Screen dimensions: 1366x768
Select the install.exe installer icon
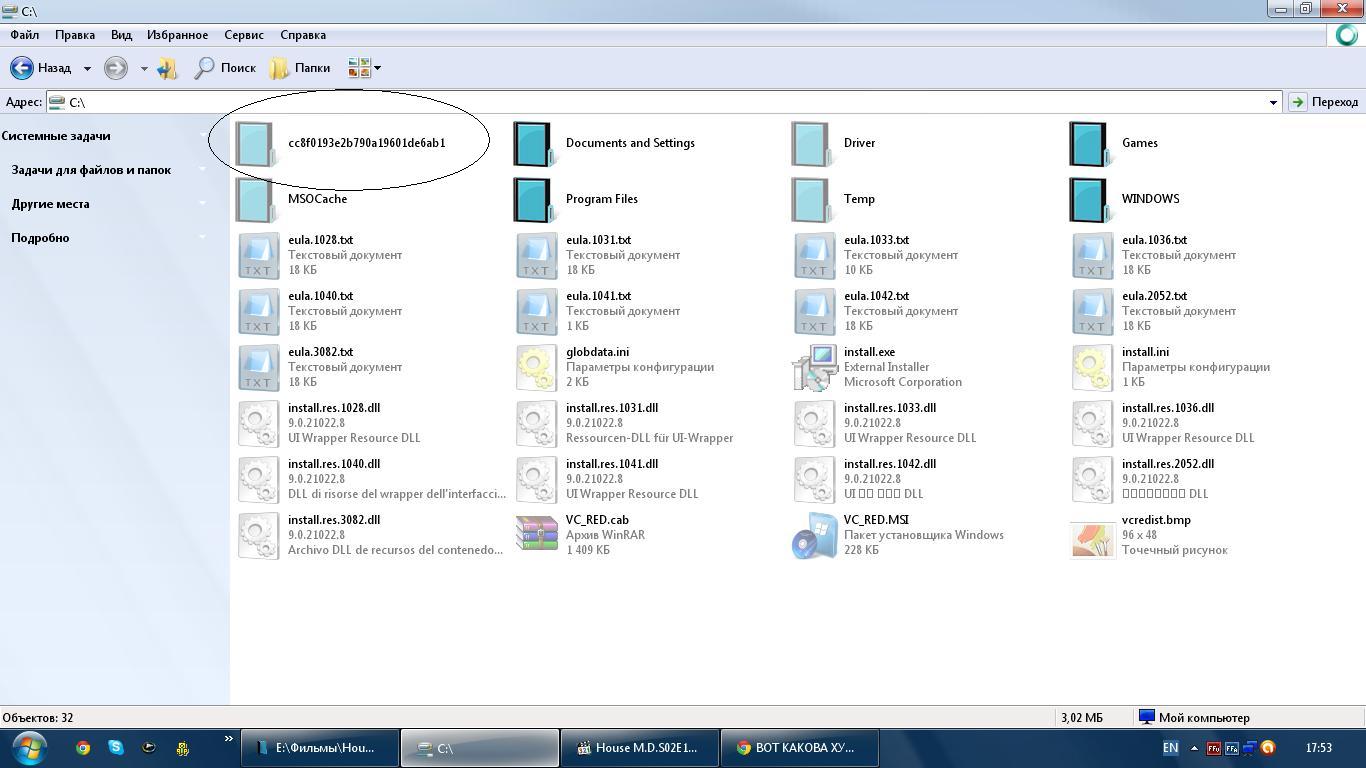(814, 367)
